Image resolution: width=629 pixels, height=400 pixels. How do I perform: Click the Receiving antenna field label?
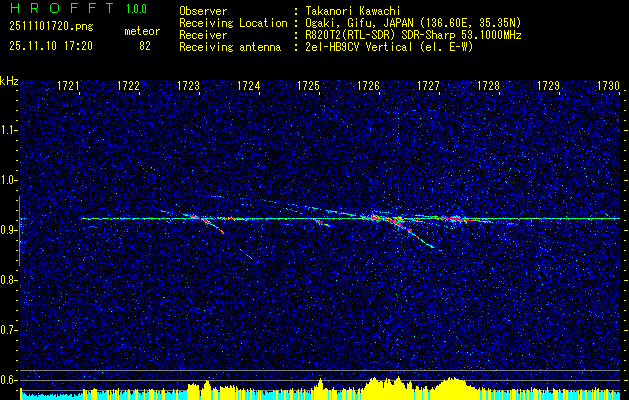pyautogui.click(x=230, y=47)
